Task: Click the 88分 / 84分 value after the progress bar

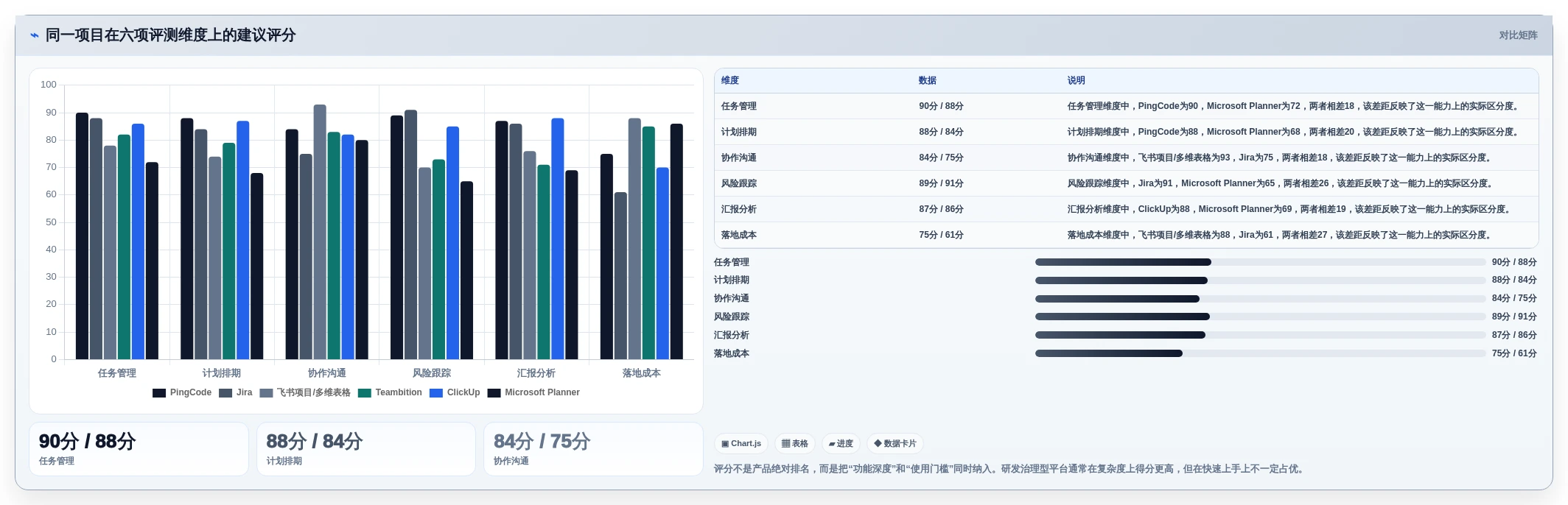Action: (1514, 280)
